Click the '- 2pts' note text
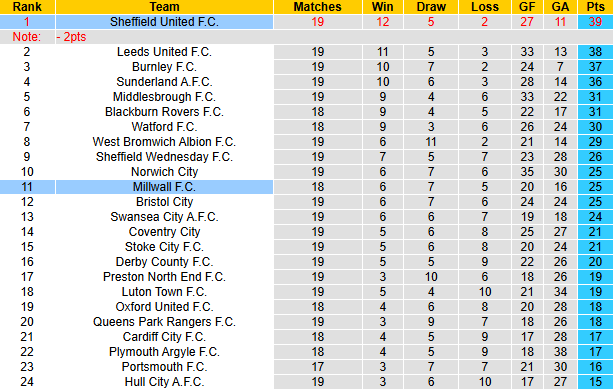 pyautogui.click(x=71, y=37)
